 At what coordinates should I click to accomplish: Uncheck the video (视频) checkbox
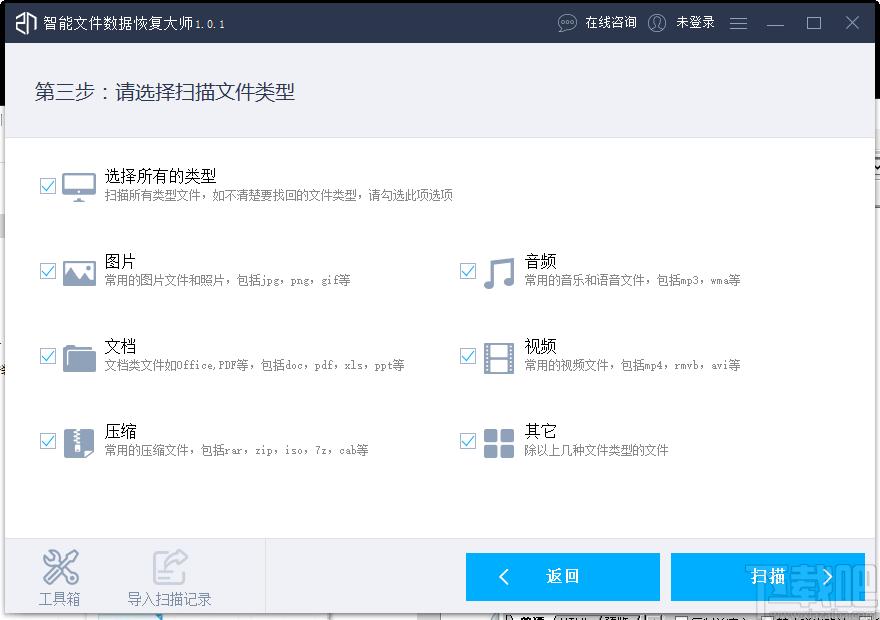[x=468, y=356]
